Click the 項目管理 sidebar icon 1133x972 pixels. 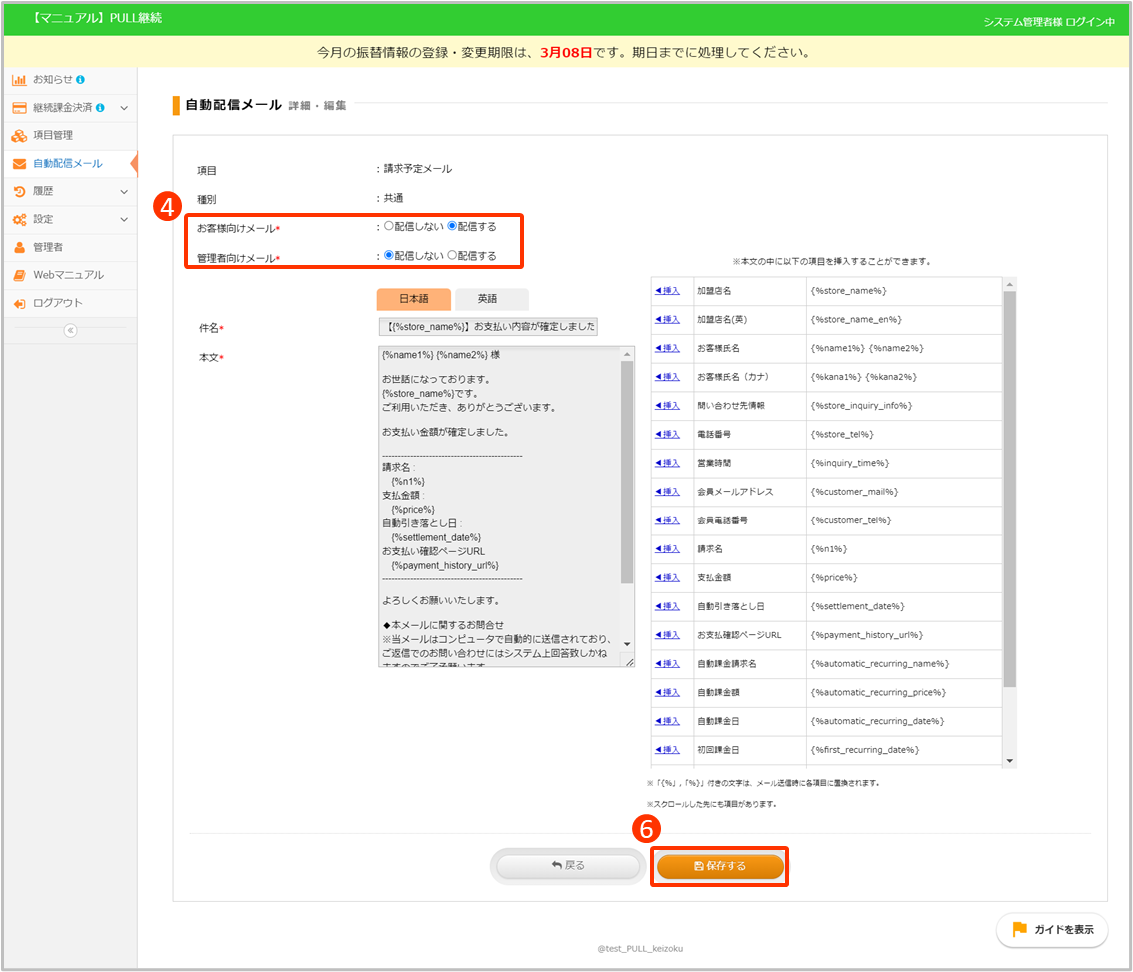pos(19,135)
